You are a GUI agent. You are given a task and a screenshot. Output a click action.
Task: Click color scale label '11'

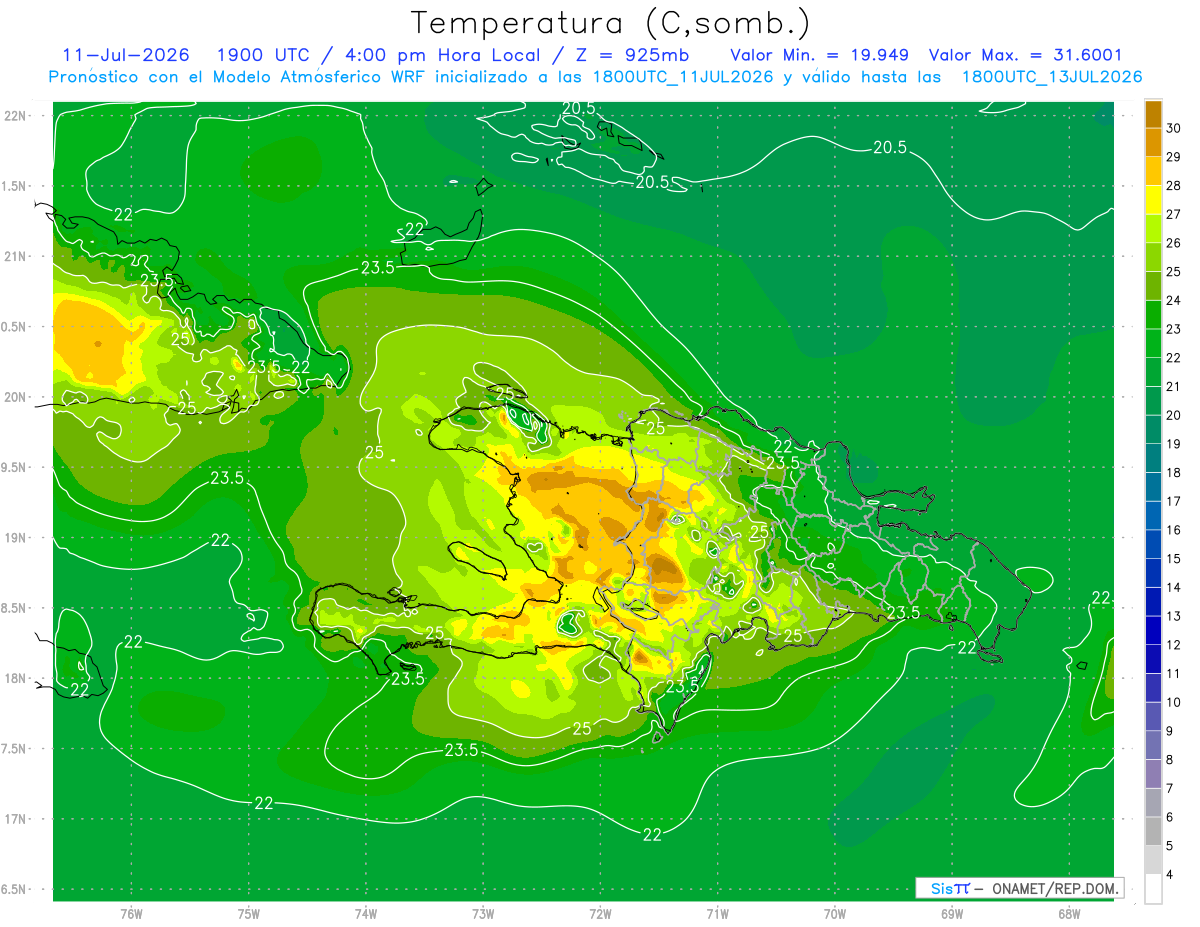[1175, 673]
